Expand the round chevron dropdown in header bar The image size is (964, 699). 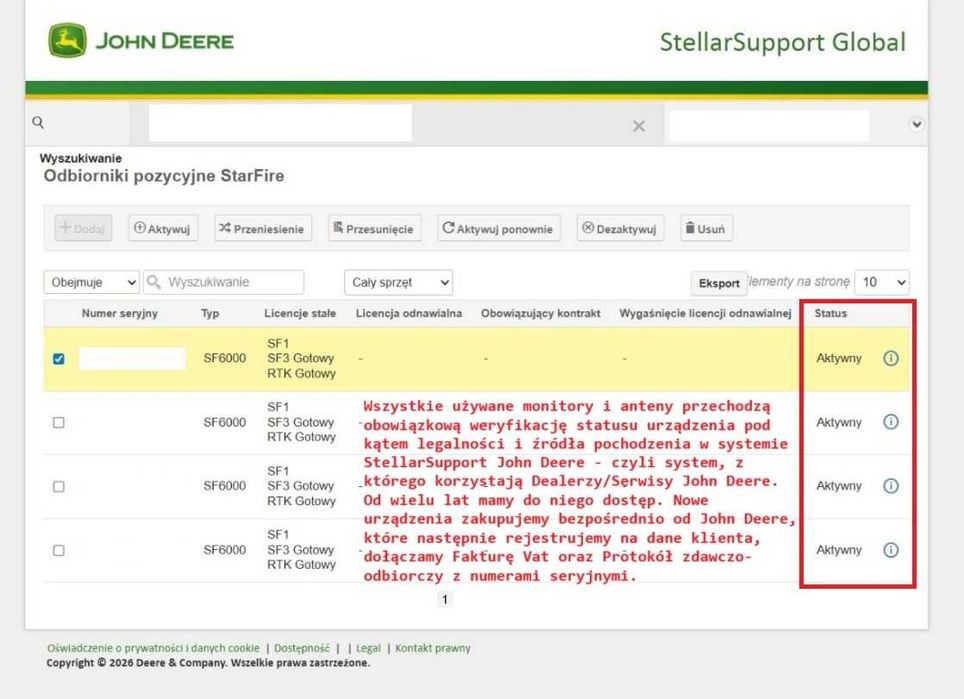tap(916, 124)
